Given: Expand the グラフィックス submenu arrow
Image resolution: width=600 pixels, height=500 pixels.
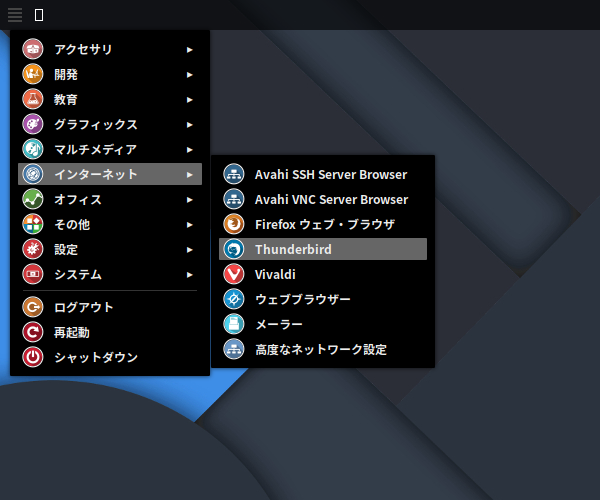Looking at the screenshot, I should [x=189, y=125].
